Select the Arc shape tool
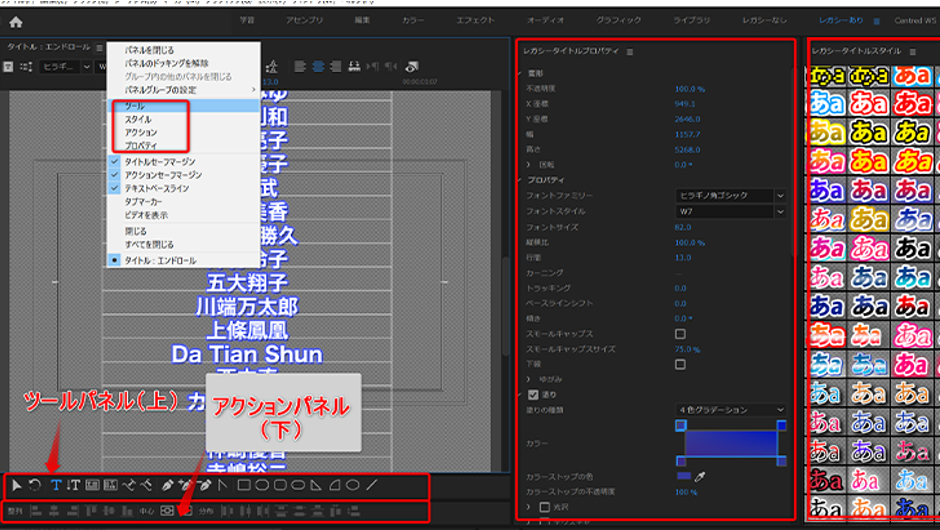The width and height of the screenshot is (940, 530). (x=335, y=485)
